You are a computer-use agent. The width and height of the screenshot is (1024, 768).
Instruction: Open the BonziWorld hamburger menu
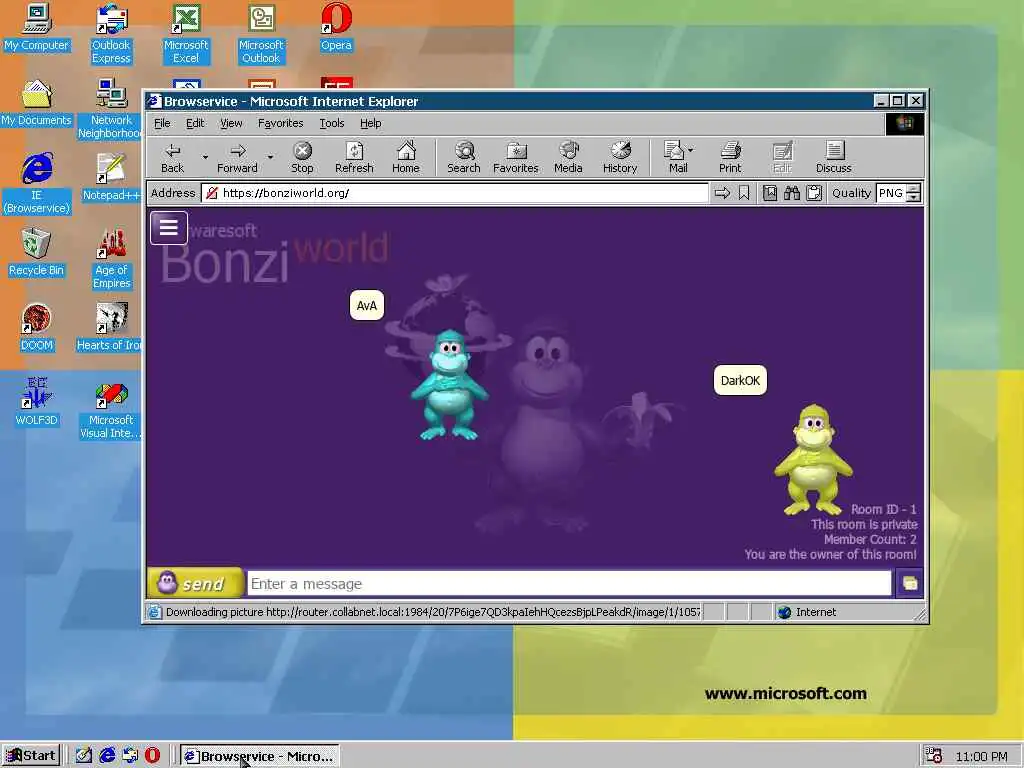(x=168, y=228)
